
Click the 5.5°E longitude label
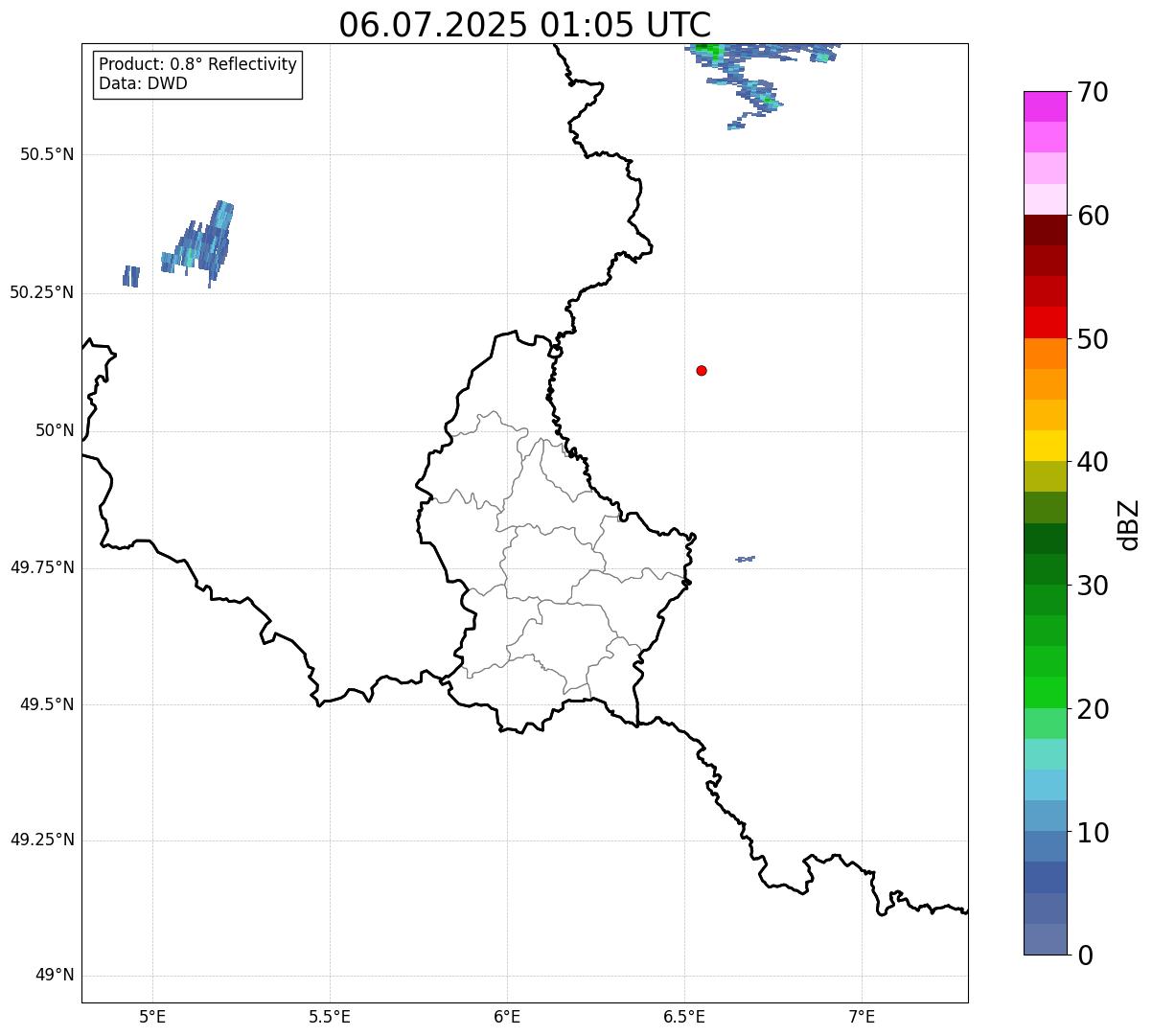(x=330, y=1016)
